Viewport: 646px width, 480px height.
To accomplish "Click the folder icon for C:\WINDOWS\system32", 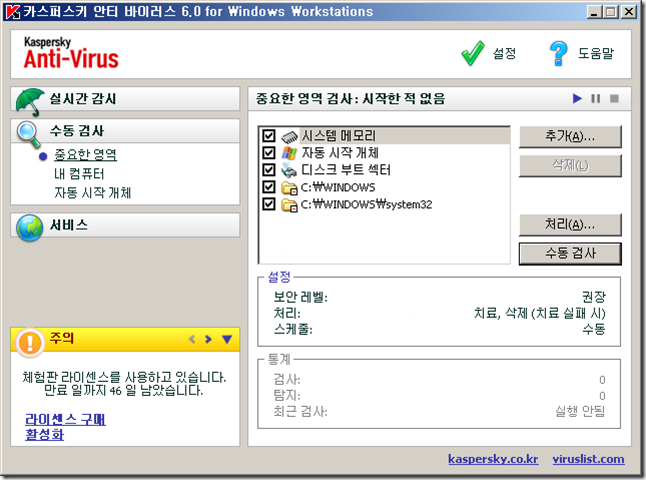I will (289, 204).
